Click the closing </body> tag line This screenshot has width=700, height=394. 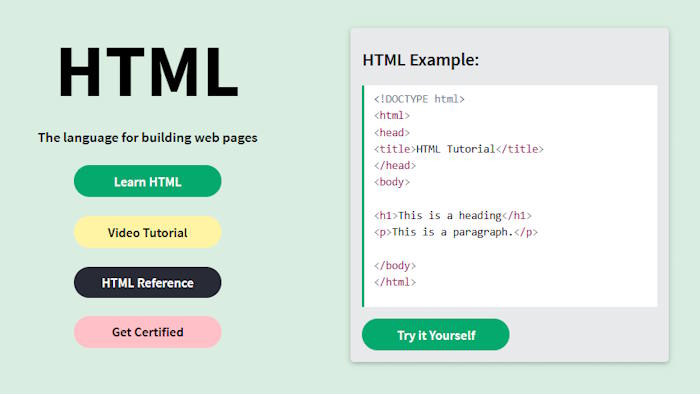[395, 265]
